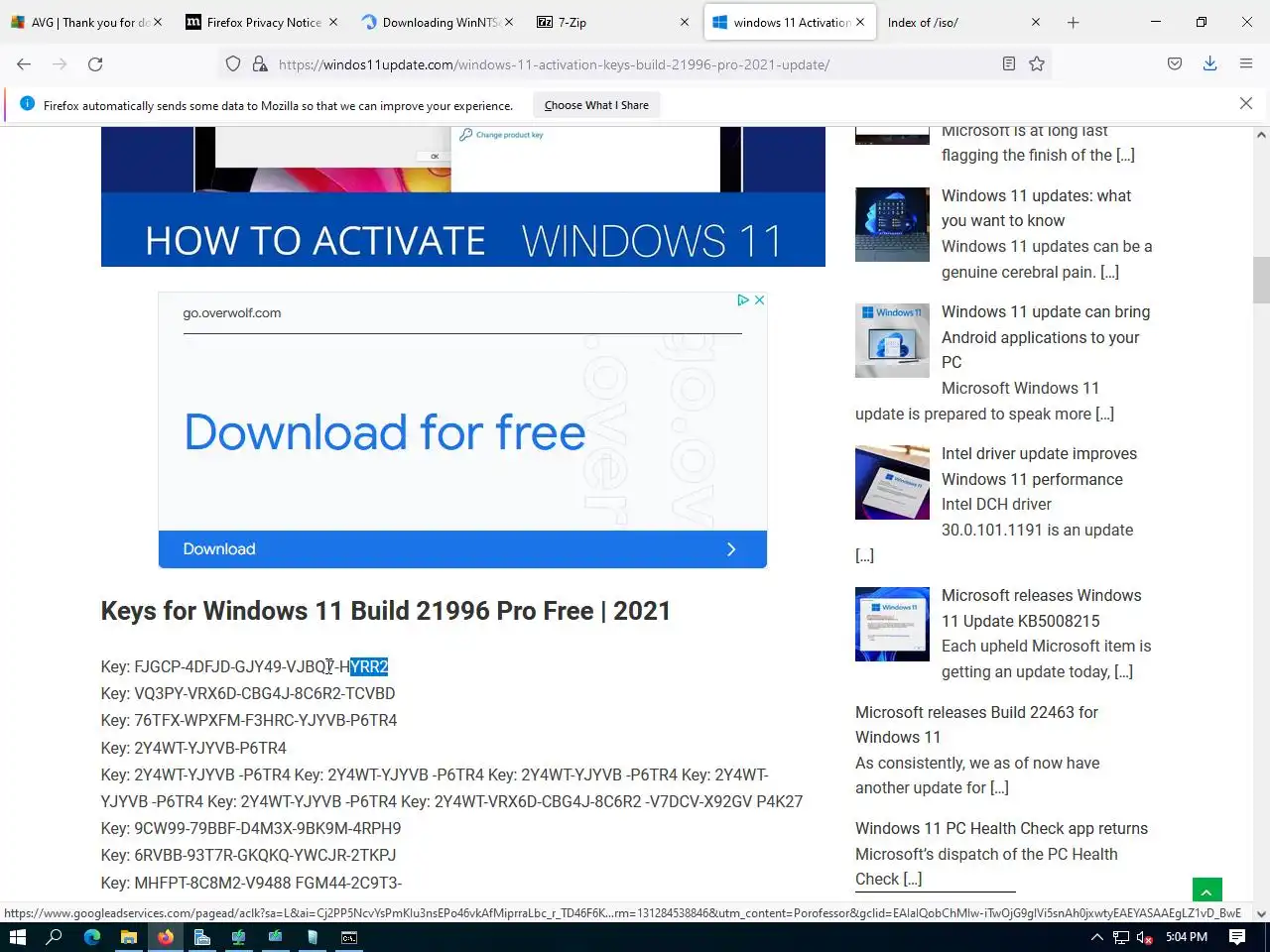Click the URL address bar field
Screen dimensions: 1270x952
[635, 64]
